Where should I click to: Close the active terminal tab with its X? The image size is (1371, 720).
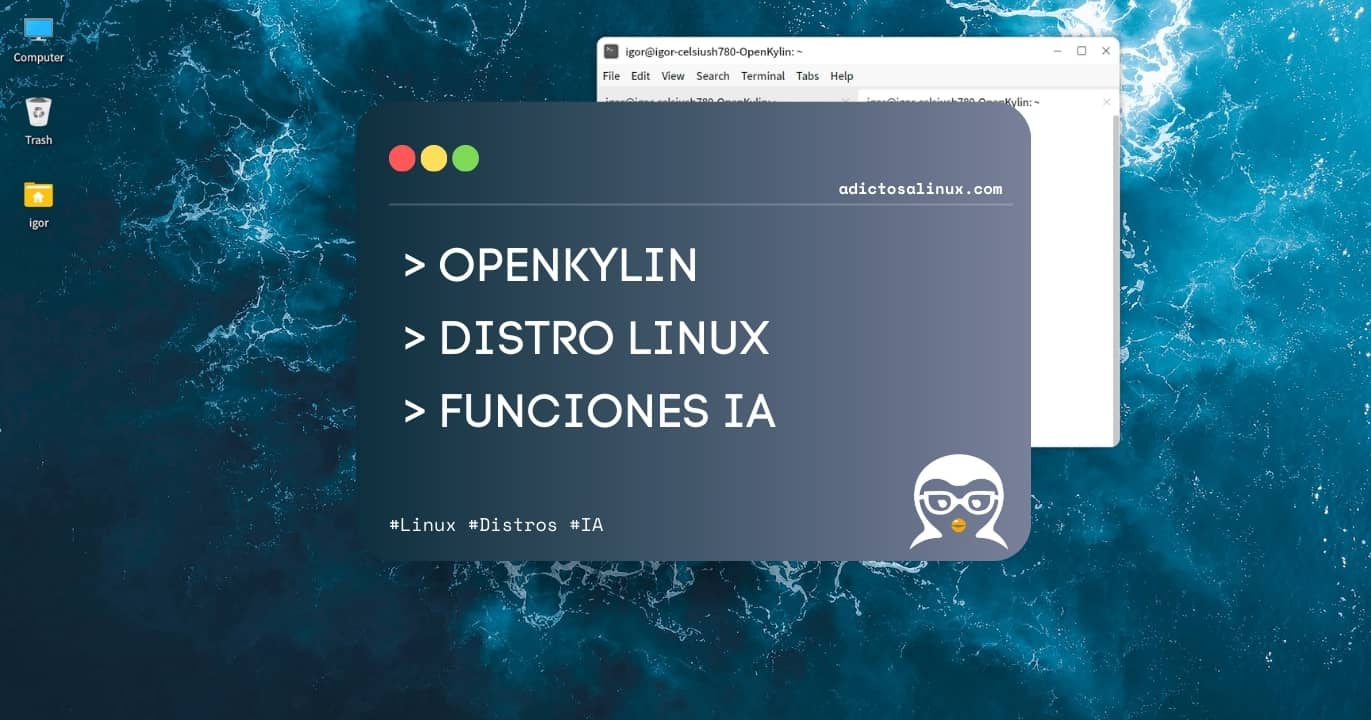pos(1106,101)
